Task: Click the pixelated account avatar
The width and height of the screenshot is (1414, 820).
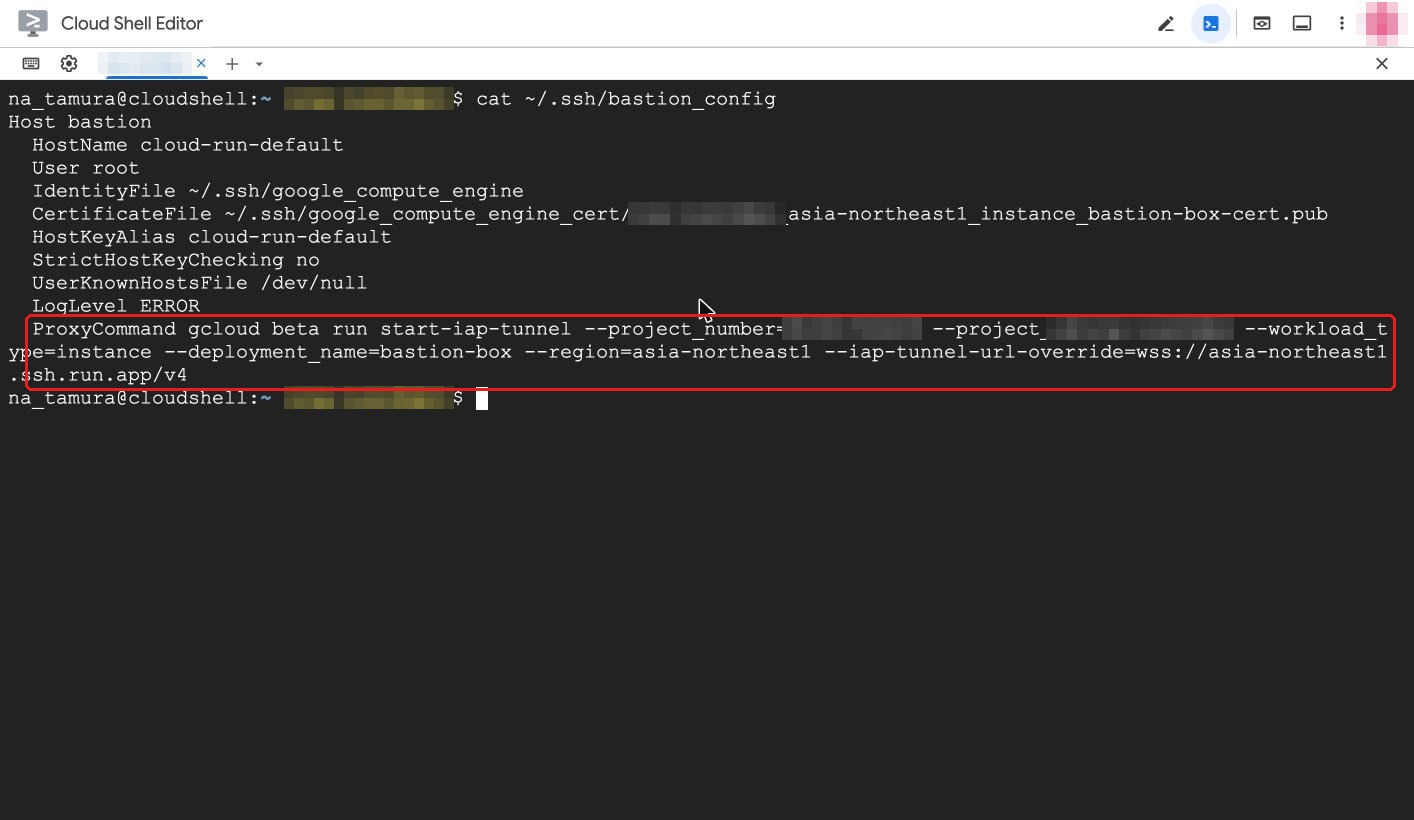Action: click(1381, 23)
